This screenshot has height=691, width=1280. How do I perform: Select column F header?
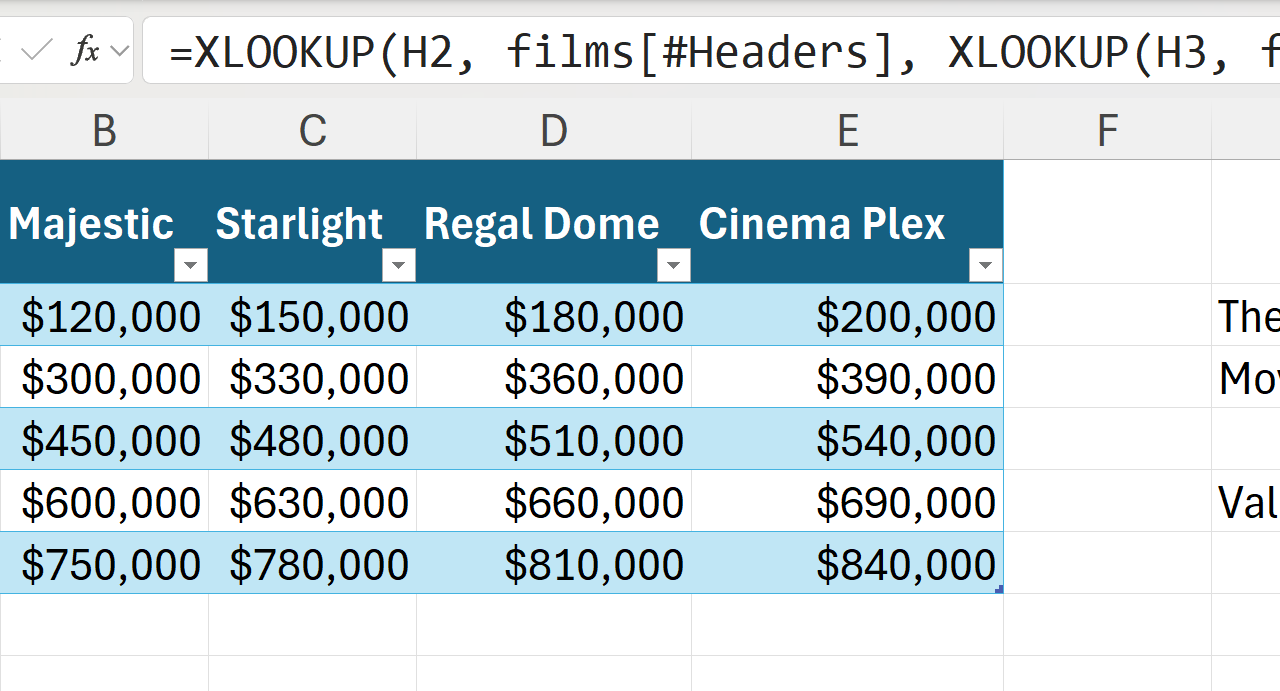point(1107,130)
